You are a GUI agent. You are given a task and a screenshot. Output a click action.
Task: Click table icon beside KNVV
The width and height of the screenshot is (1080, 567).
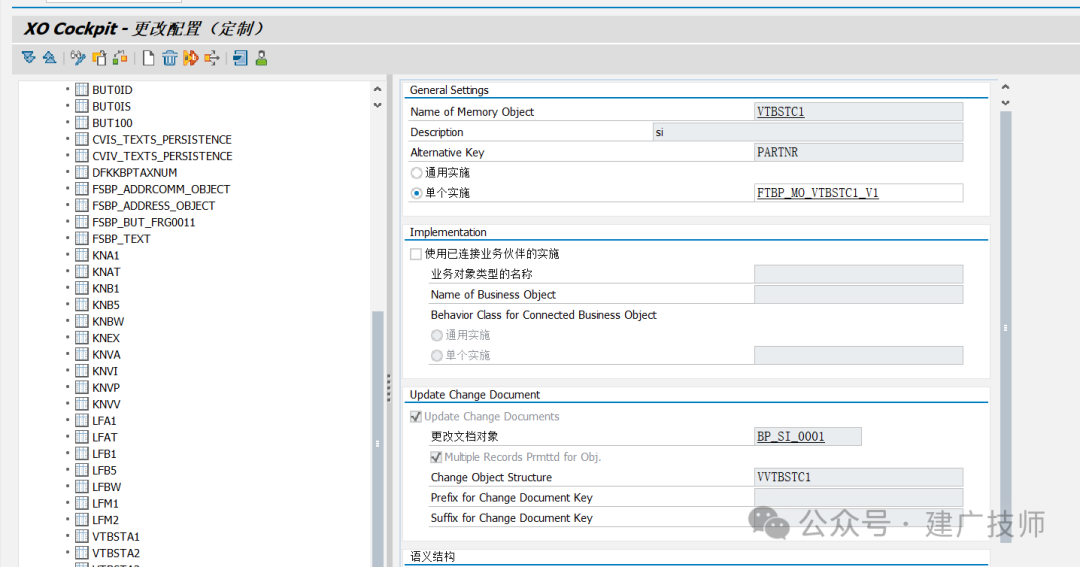point(82,404)
